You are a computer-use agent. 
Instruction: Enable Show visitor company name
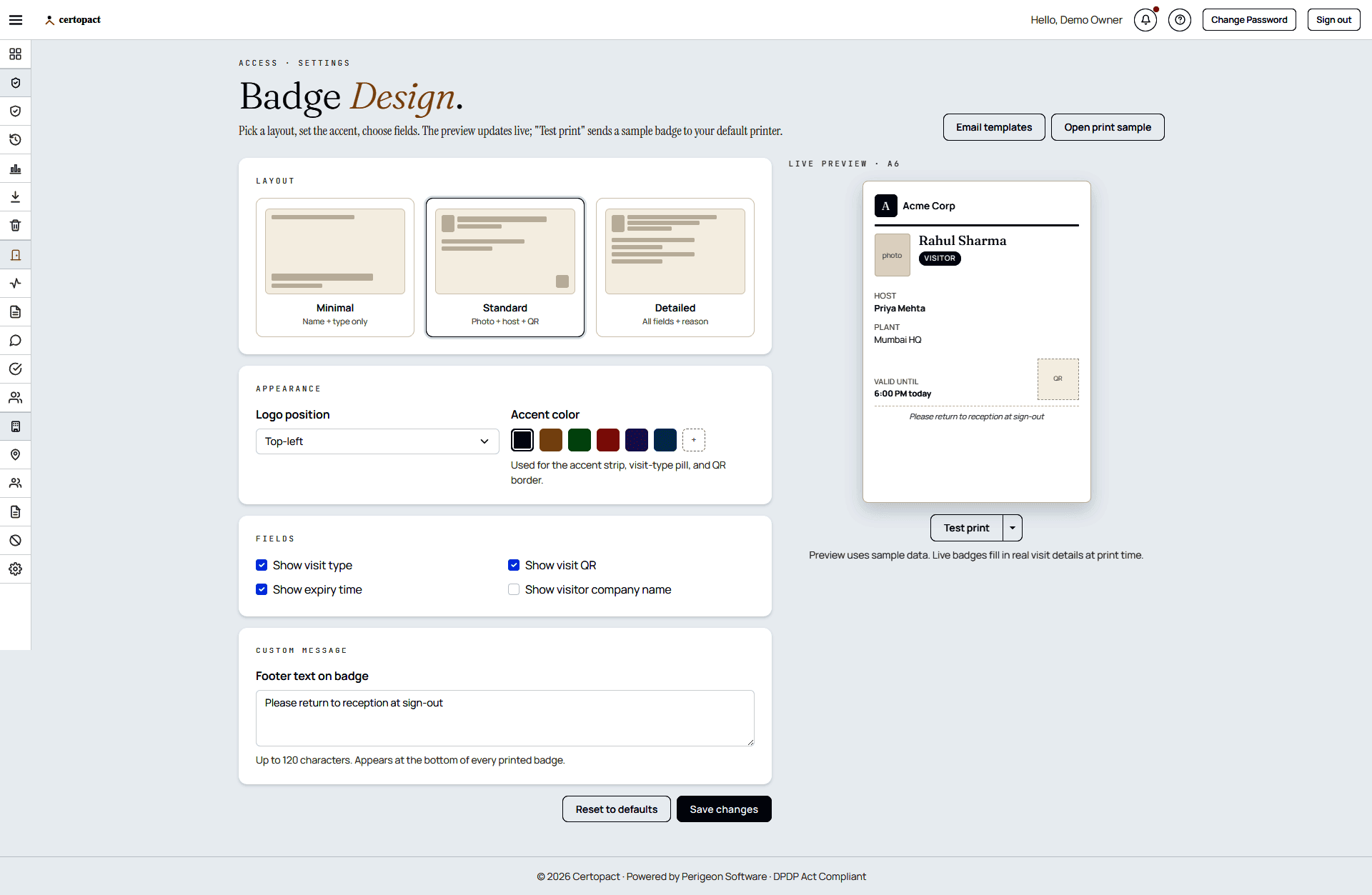[x=514, y=589]
